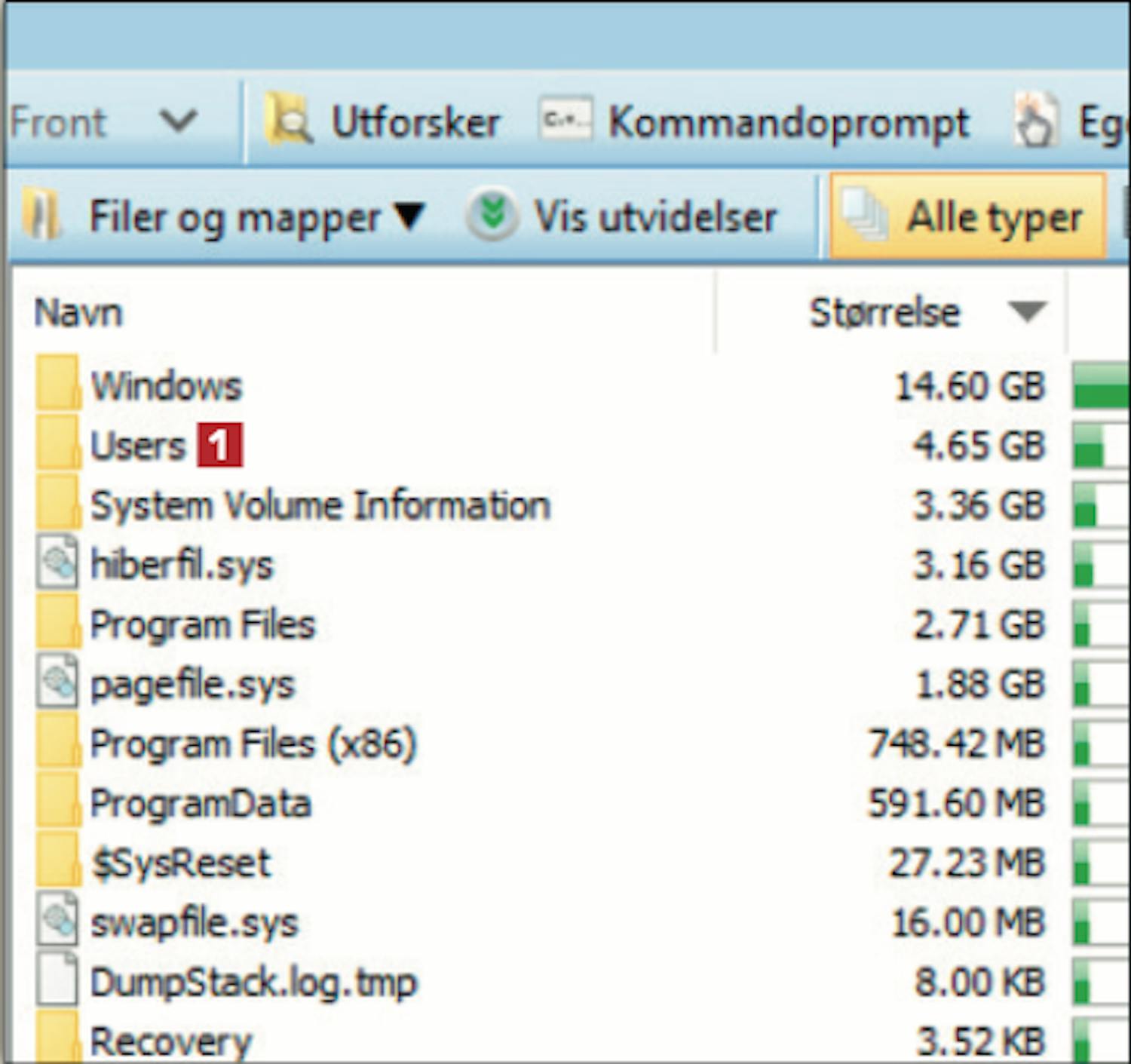The width and height of the screenshot is (1131, 1064).
Task: Click the hand icon beside Kommandoprompt
Action: pyautogui.click(x=1034, y=121)
